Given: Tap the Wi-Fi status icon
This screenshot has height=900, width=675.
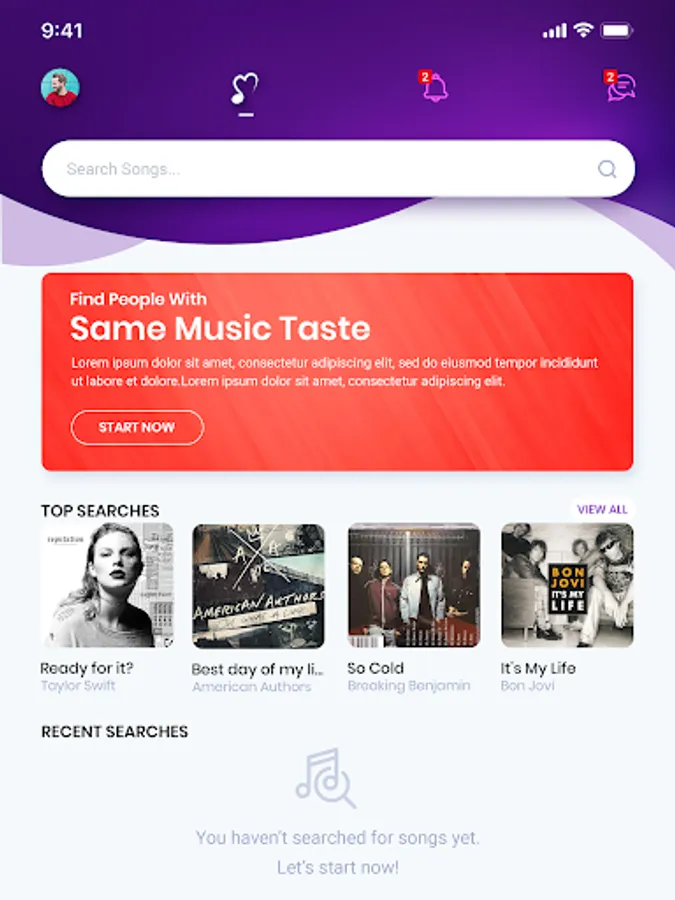Looking at the screenshot, I should [583, 30].
